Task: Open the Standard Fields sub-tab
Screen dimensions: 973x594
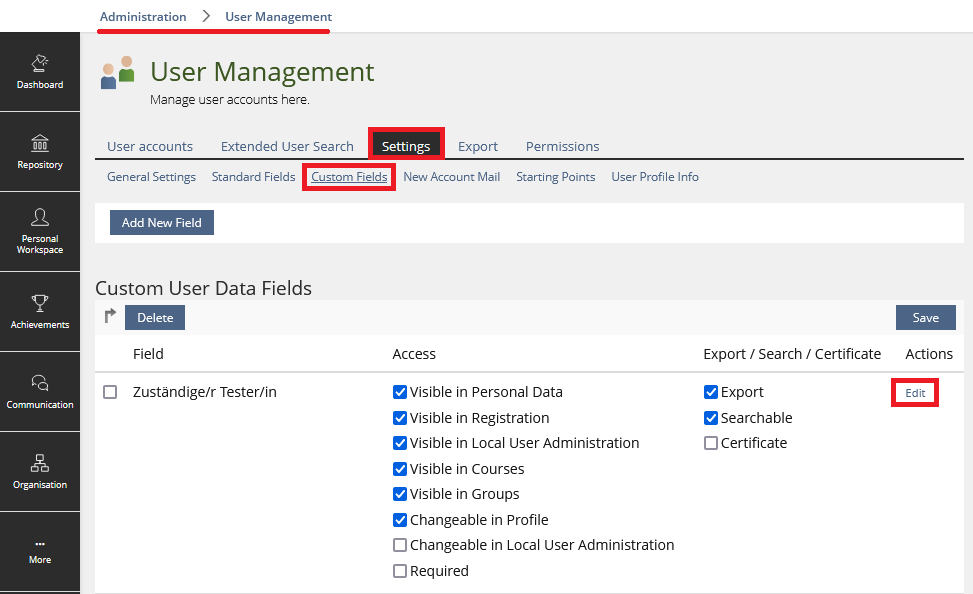Action: 253,177
